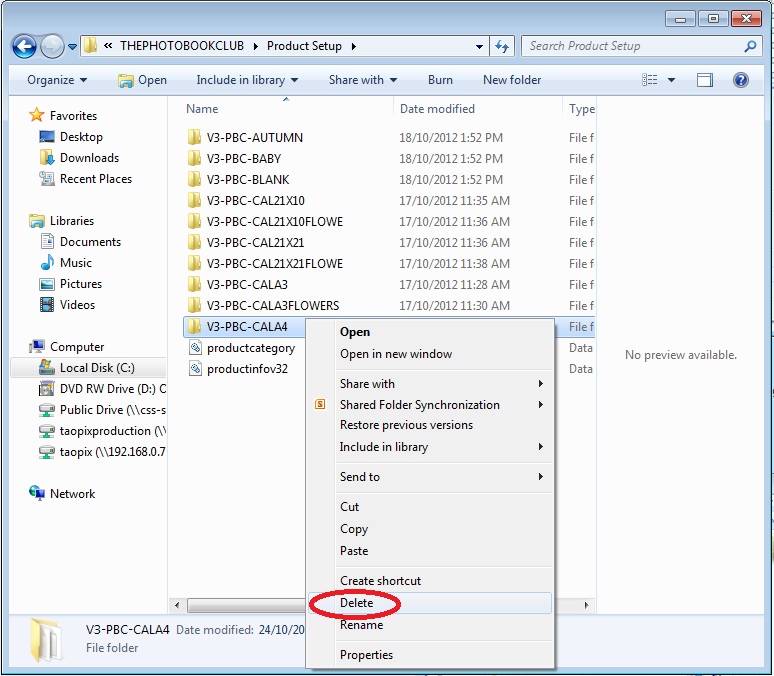Choose Cut from context menu
774x676 pixels.
point(430,507)
